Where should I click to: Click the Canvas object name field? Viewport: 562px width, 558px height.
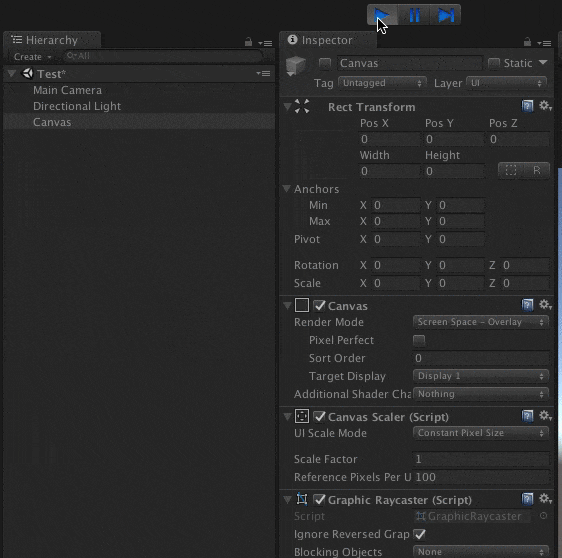[410, 63]
